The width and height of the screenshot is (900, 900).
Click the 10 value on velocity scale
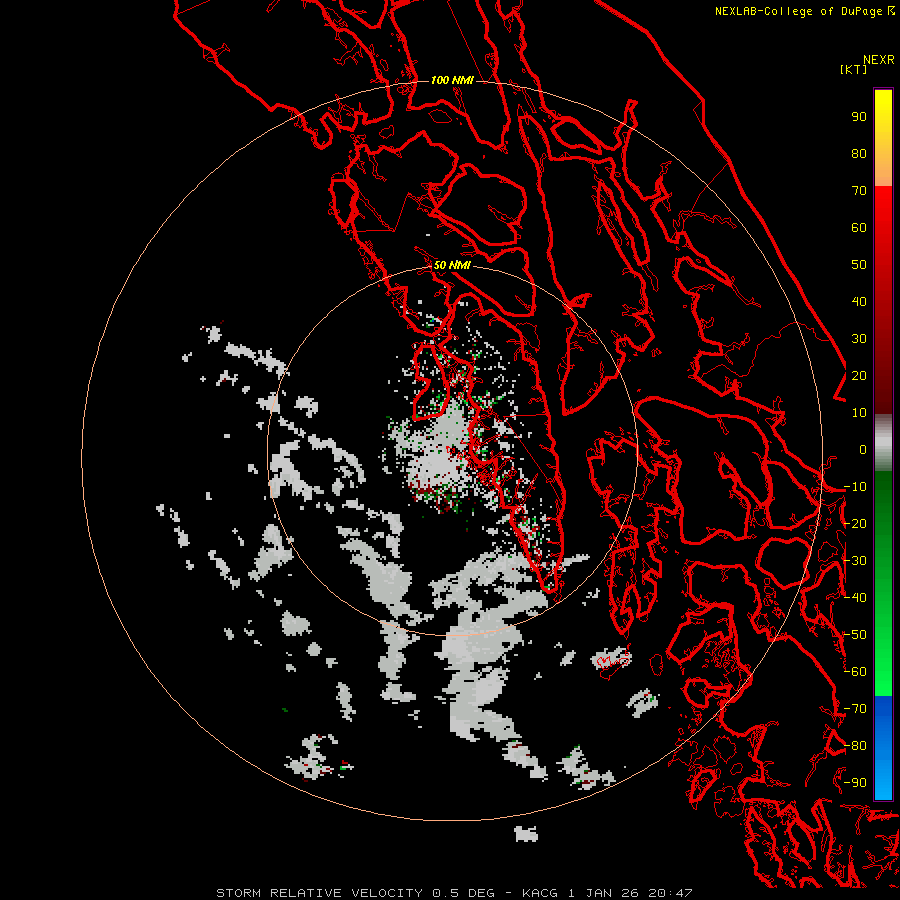pos(859,413)
